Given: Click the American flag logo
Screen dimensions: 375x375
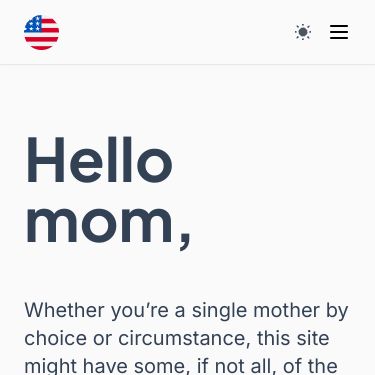Looking at the screenshot, I should click(42, 32).
